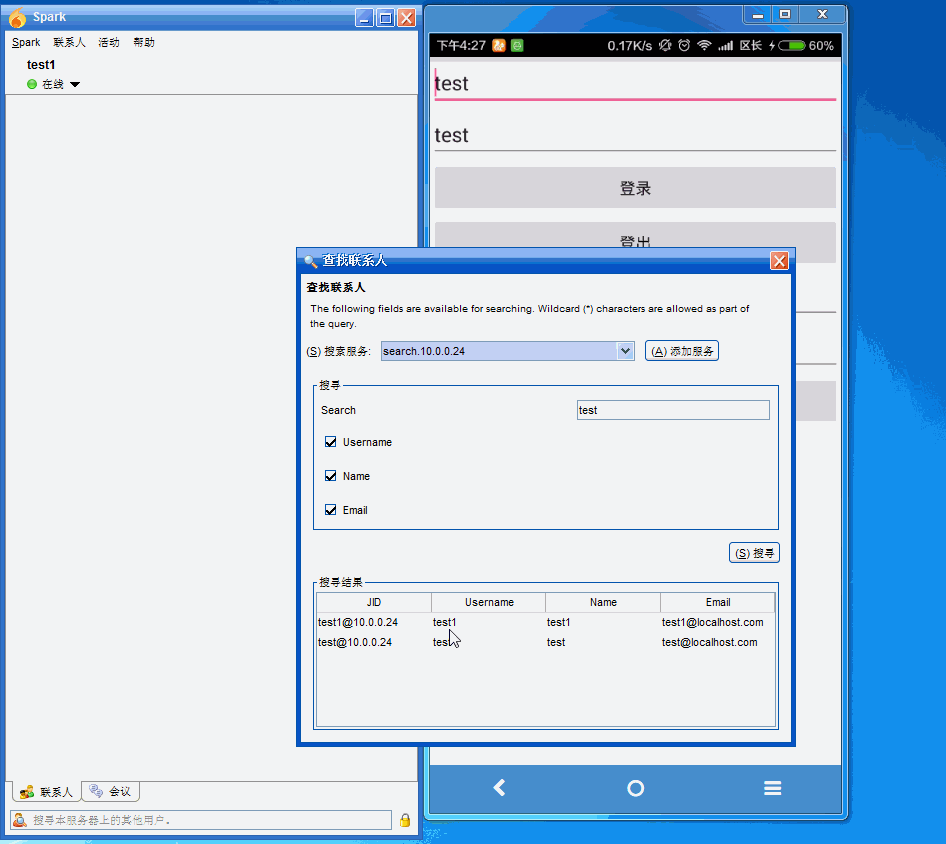Sort results by JID column header
Image resolution: width=946 pixels, height=844 pixels.
coord(374,602)
